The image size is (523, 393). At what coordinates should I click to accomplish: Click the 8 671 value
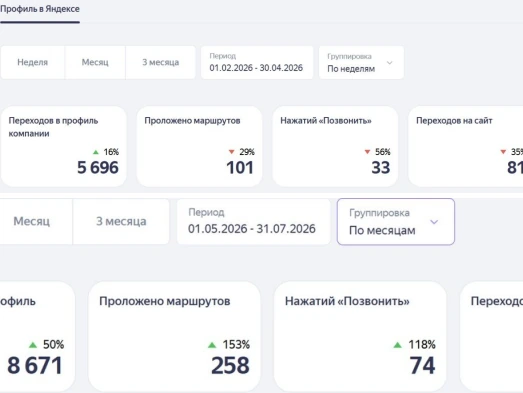35,365
